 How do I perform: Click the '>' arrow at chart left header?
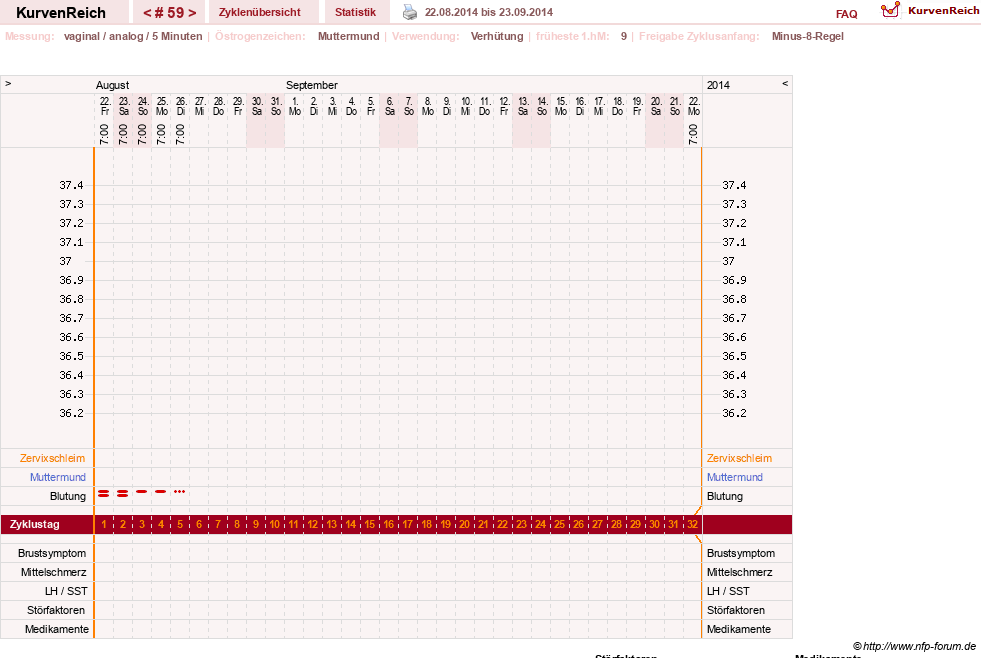[8, 83]
